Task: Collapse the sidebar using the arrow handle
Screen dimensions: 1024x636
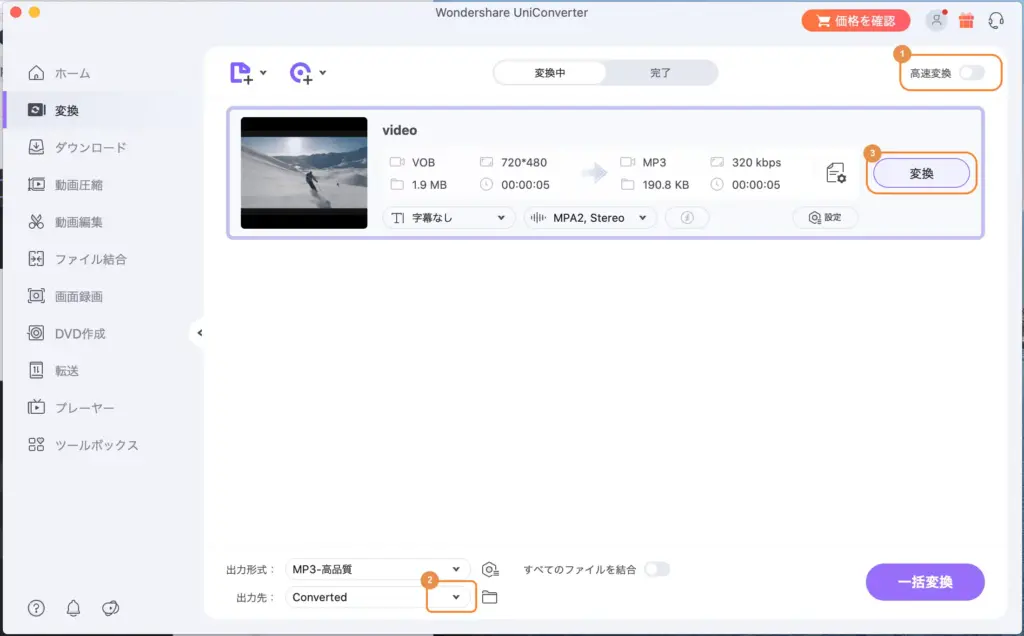Action: click(199, 333)
